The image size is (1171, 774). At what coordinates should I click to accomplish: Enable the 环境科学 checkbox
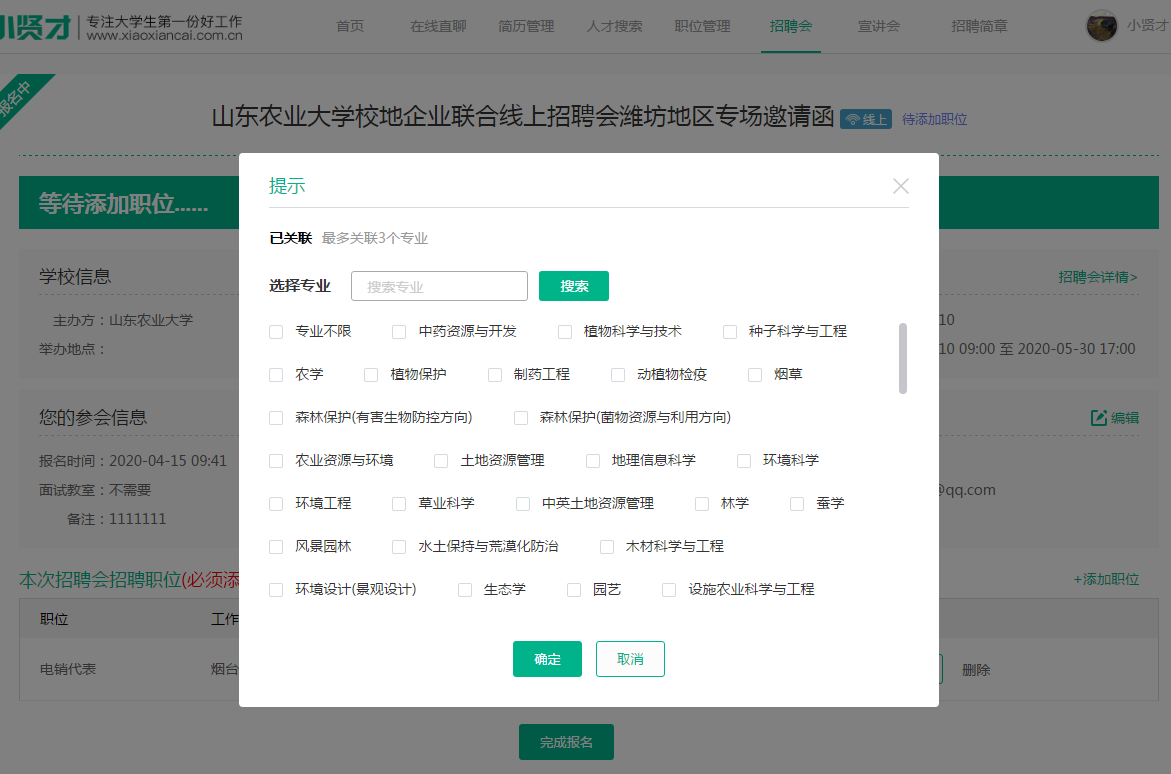click(744, 460)
